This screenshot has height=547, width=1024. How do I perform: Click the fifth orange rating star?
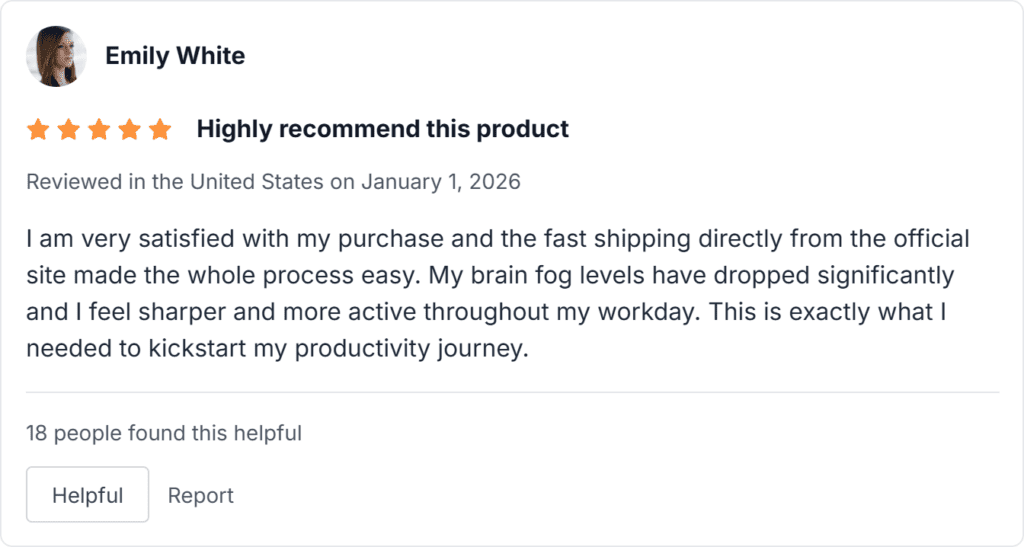(x=160, y=129)
